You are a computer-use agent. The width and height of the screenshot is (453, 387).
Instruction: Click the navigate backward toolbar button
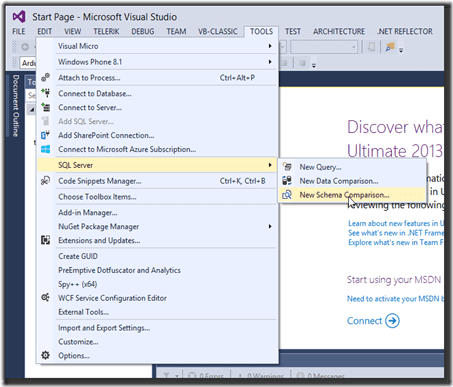(25, 47)
